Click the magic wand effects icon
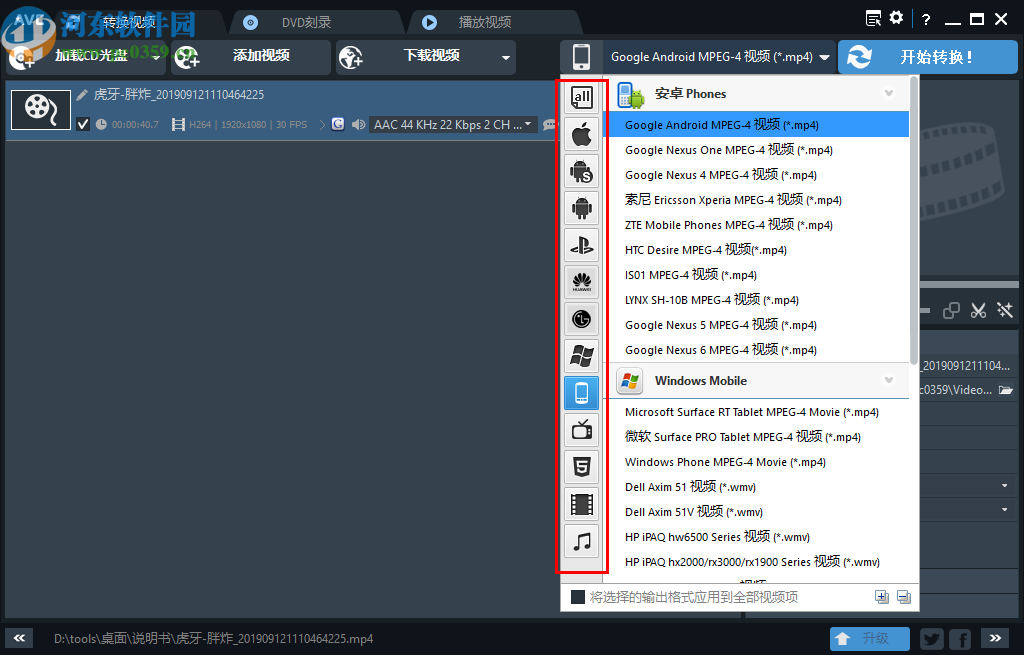 pyautogui.click(x=1004, y=310)
